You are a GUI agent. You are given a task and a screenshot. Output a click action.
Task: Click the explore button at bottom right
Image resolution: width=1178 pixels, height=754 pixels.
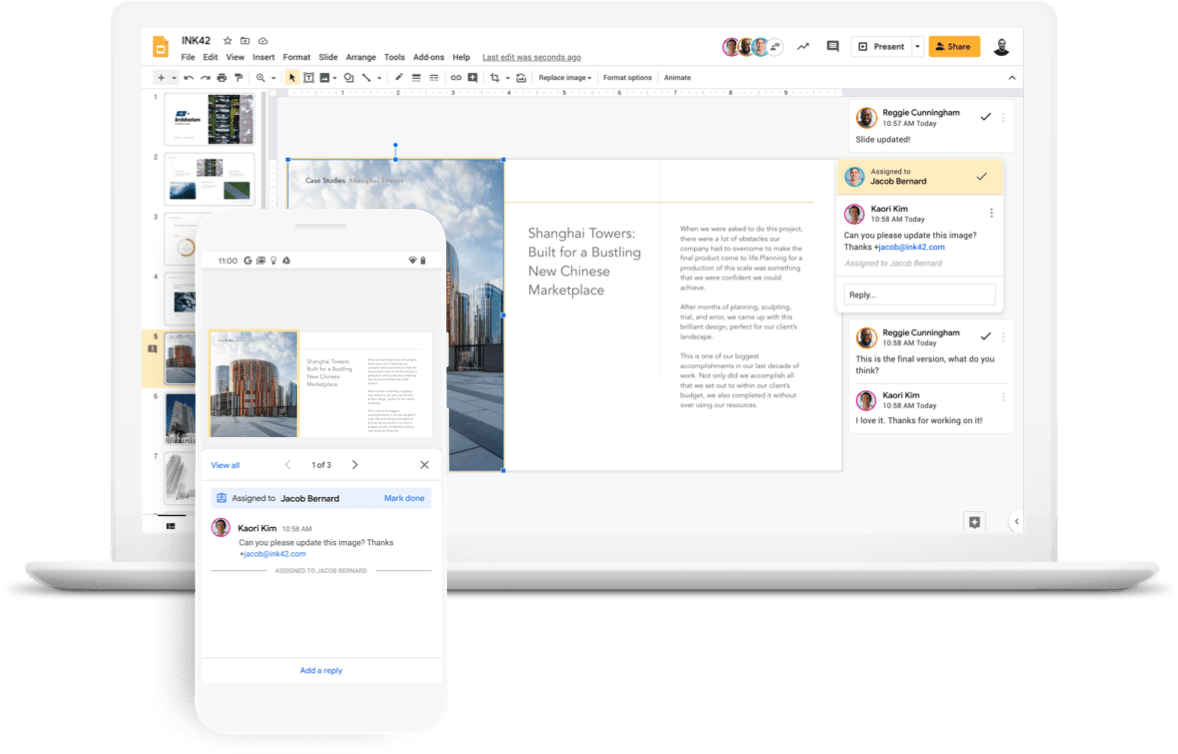tap(974, 522)
